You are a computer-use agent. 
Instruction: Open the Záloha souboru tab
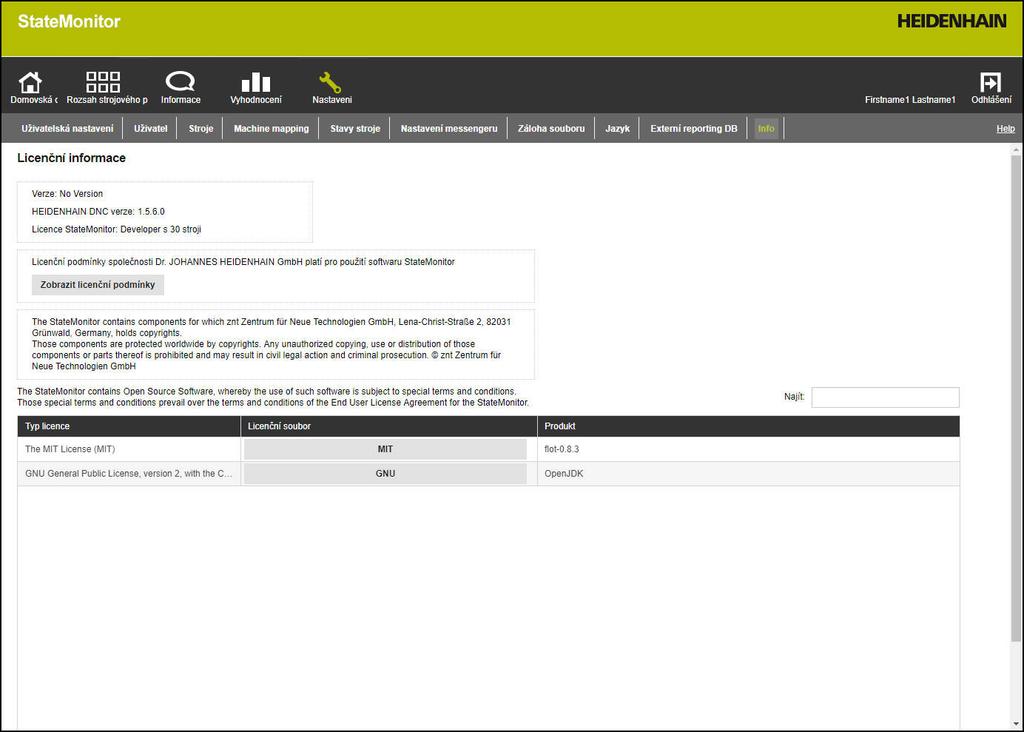pos(551,129)
